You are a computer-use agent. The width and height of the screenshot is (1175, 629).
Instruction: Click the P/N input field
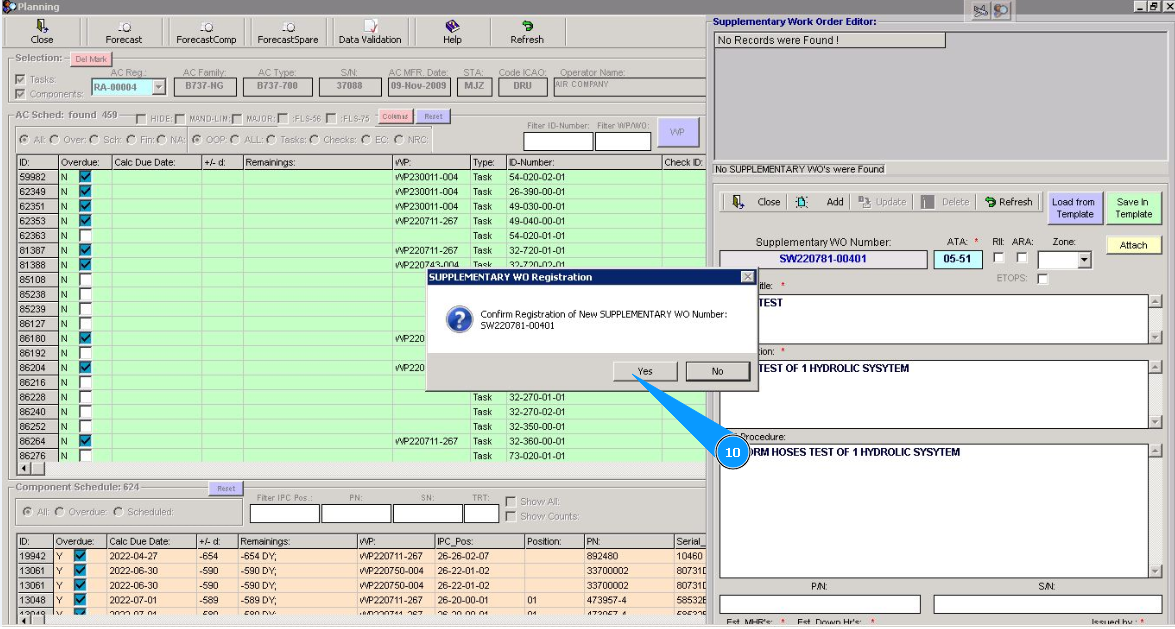pyautogui.click(x=820, y=604)
